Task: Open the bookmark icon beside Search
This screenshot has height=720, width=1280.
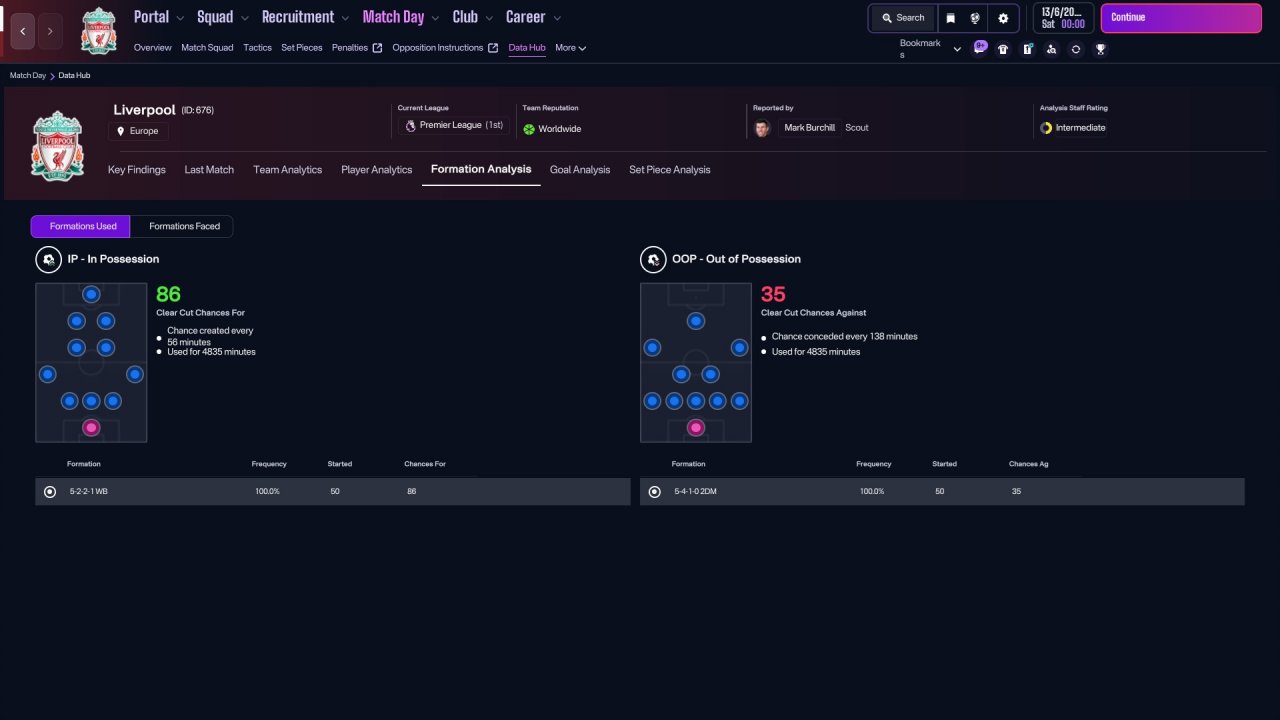Action: click(950, 18)
